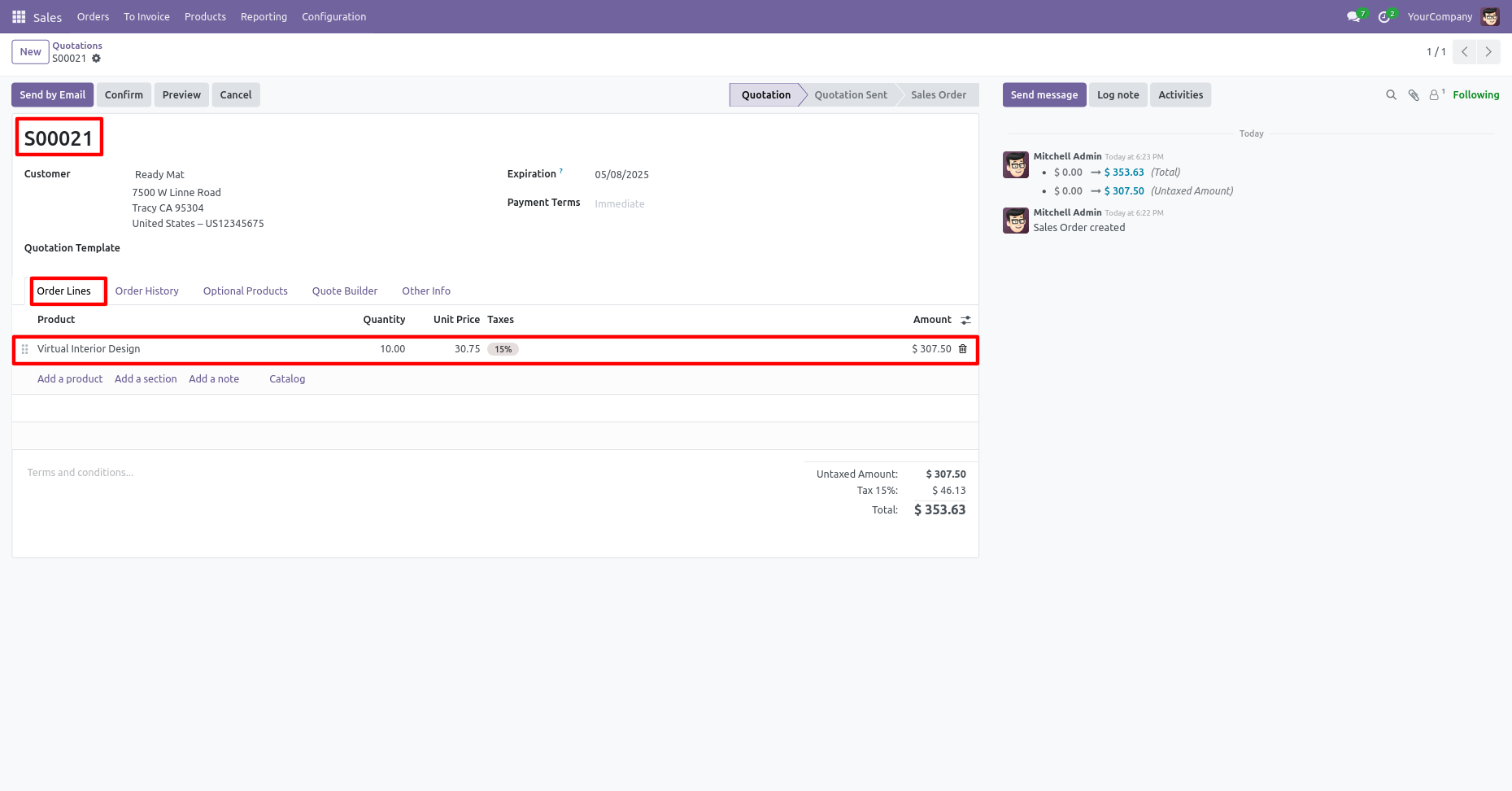Cancel the quotation
Image resolution: width=1512 pixels, height=791 pixels.
pos(236,95)
